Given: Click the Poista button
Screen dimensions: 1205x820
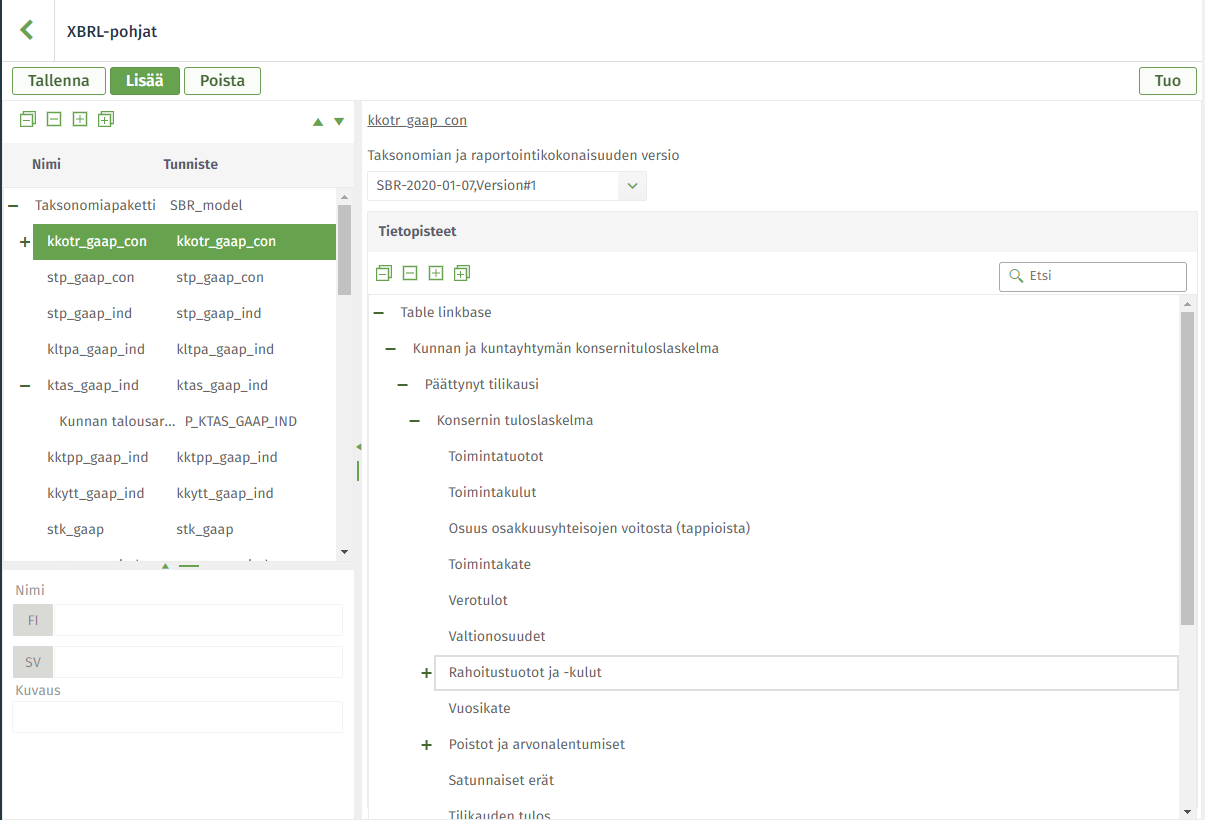Looking at the screenshot, I should 222,81.
